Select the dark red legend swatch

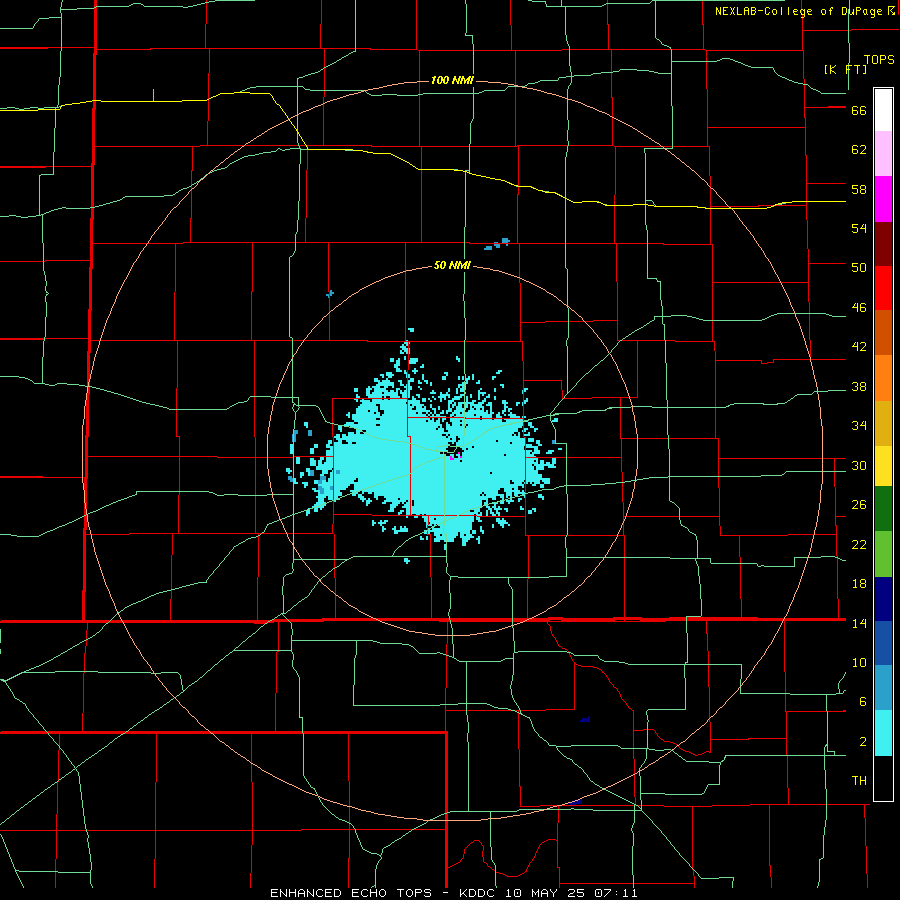click(883, 243)
